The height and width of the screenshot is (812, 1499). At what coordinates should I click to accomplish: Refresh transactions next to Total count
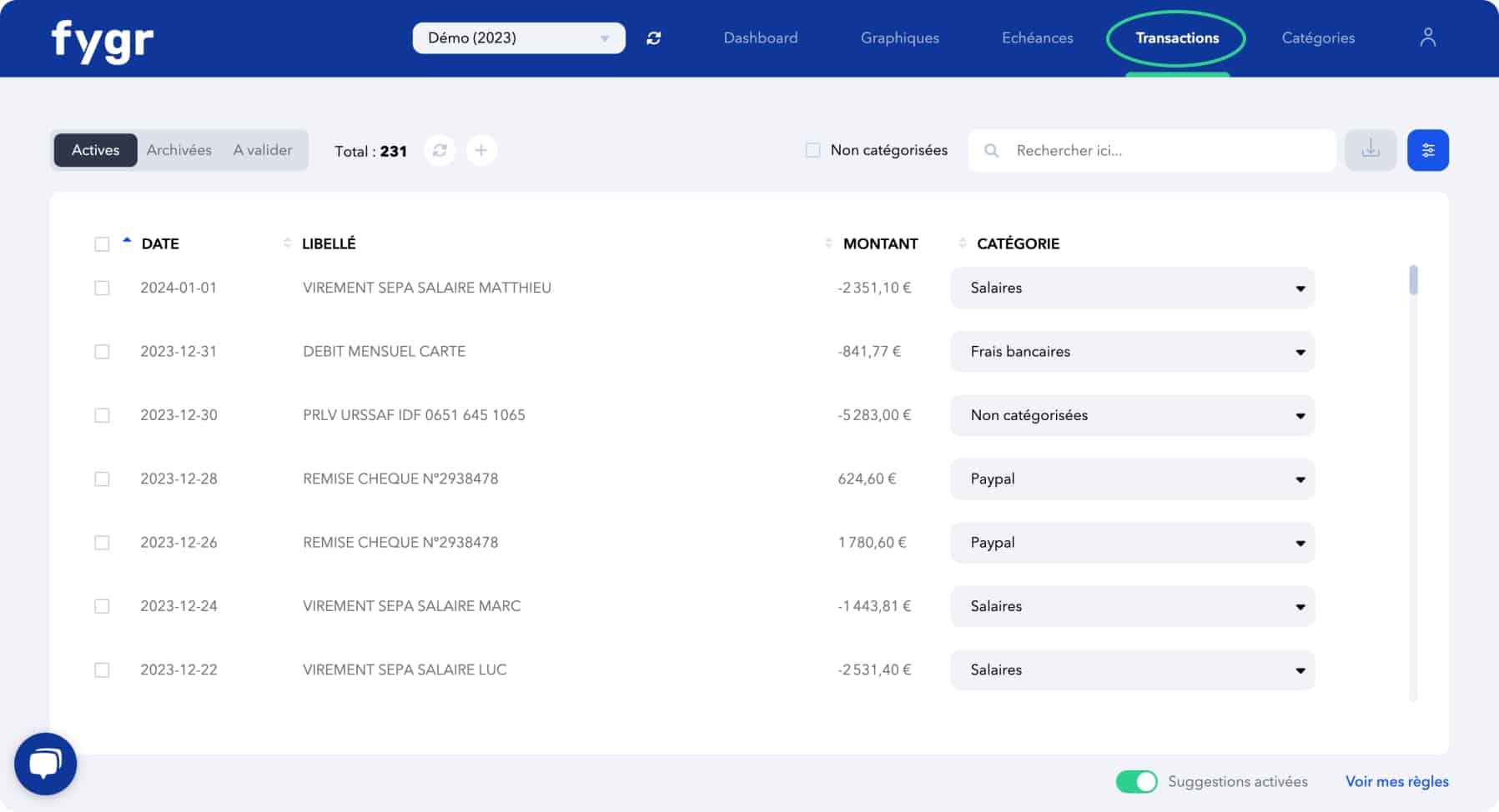tap(440, 151)
